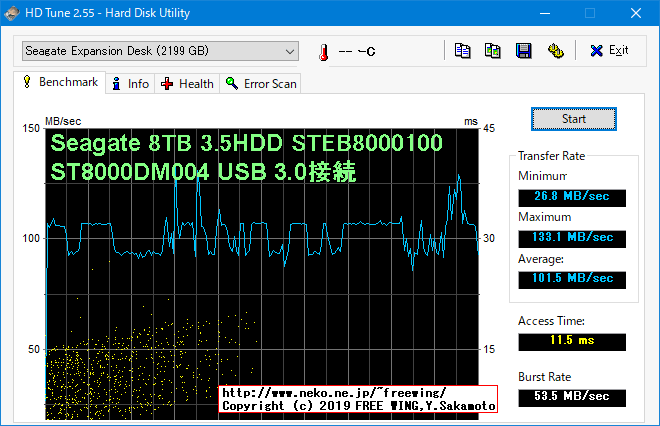Select the Benchmark tab

coord(60,82)
